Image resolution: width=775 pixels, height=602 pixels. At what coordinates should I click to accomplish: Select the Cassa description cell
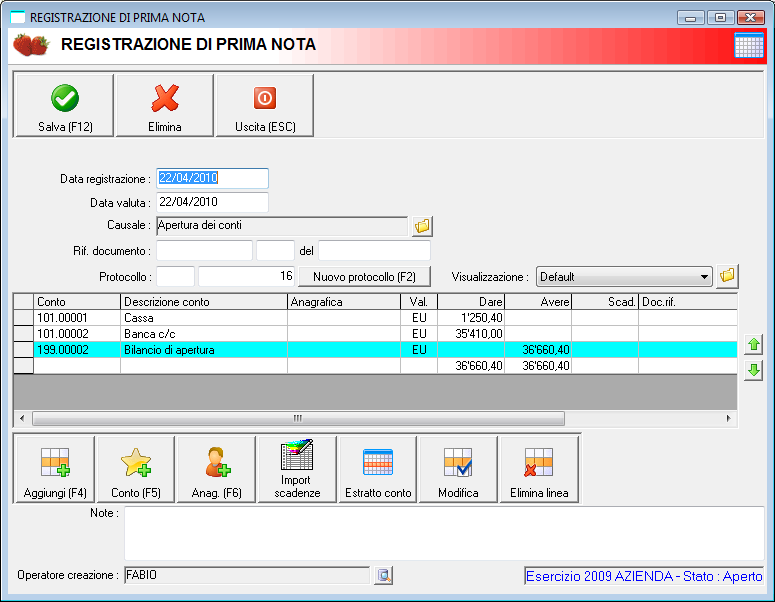204,318
